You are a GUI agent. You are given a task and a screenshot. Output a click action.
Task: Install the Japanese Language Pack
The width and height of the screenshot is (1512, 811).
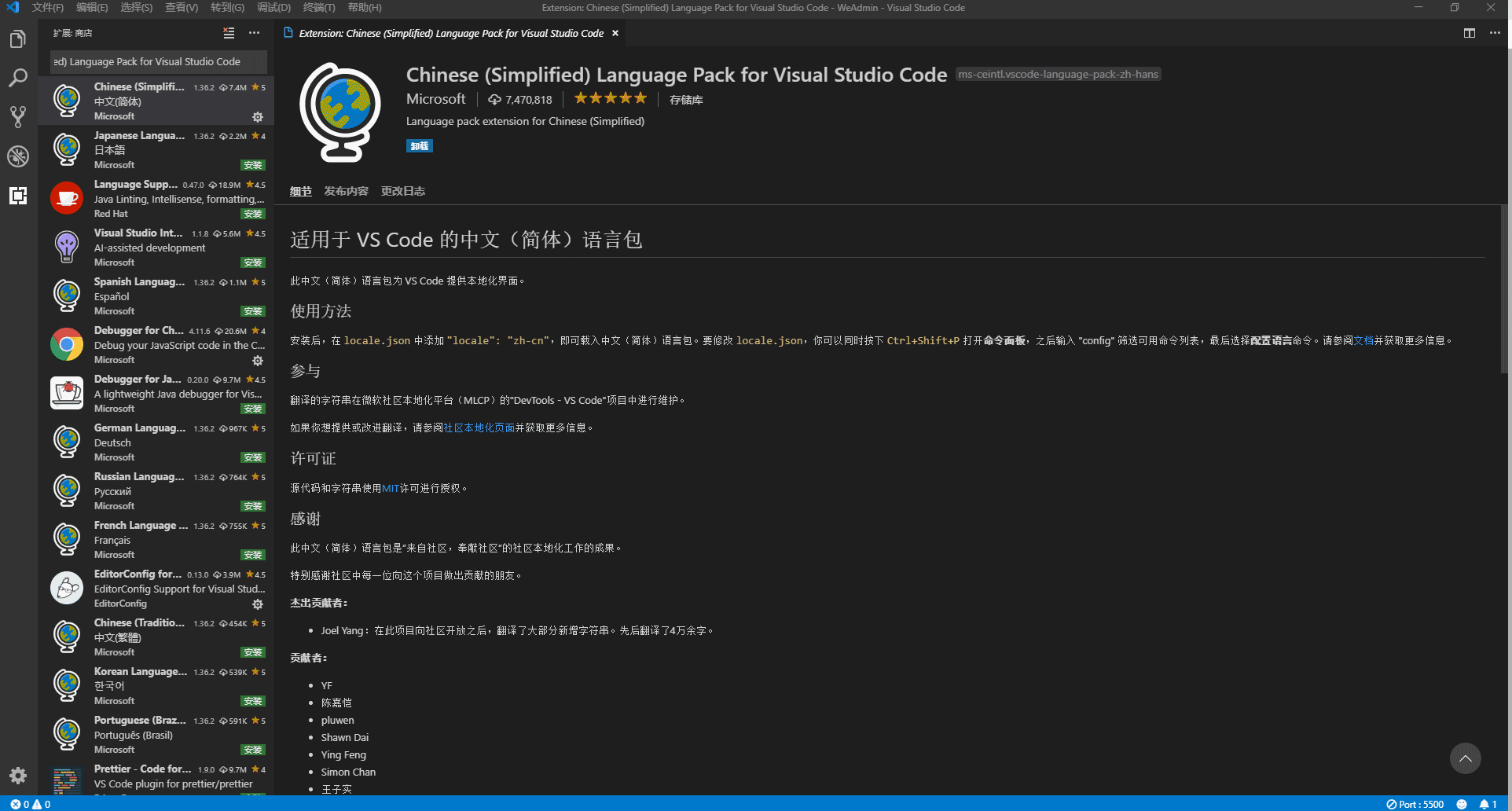click(252, 165)
